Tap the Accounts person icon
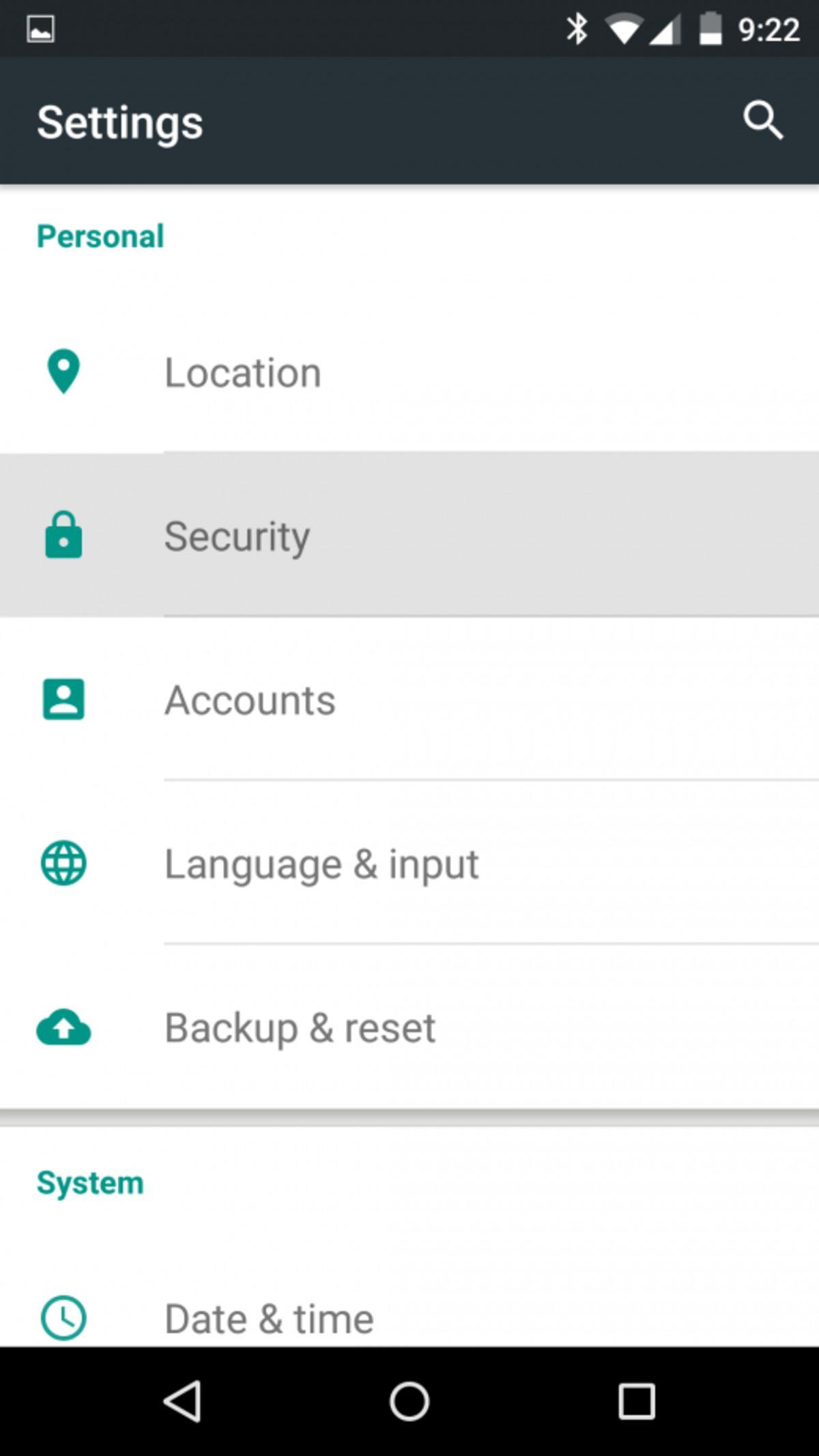The height and width of the screenshot is (1456, 819). pyautogui.click(x=63, y=700)
